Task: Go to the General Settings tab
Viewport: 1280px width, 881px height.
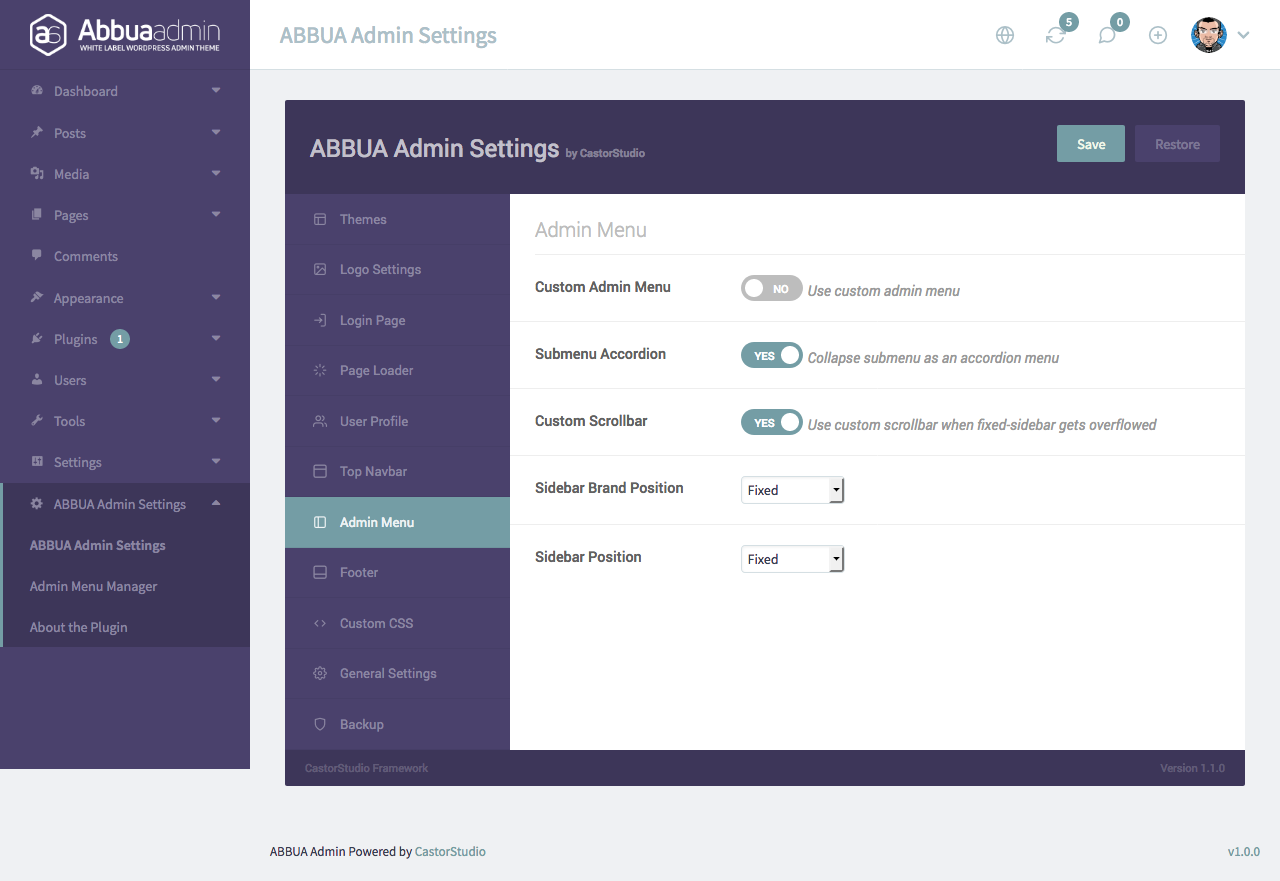Action: (x=397, y=674)
